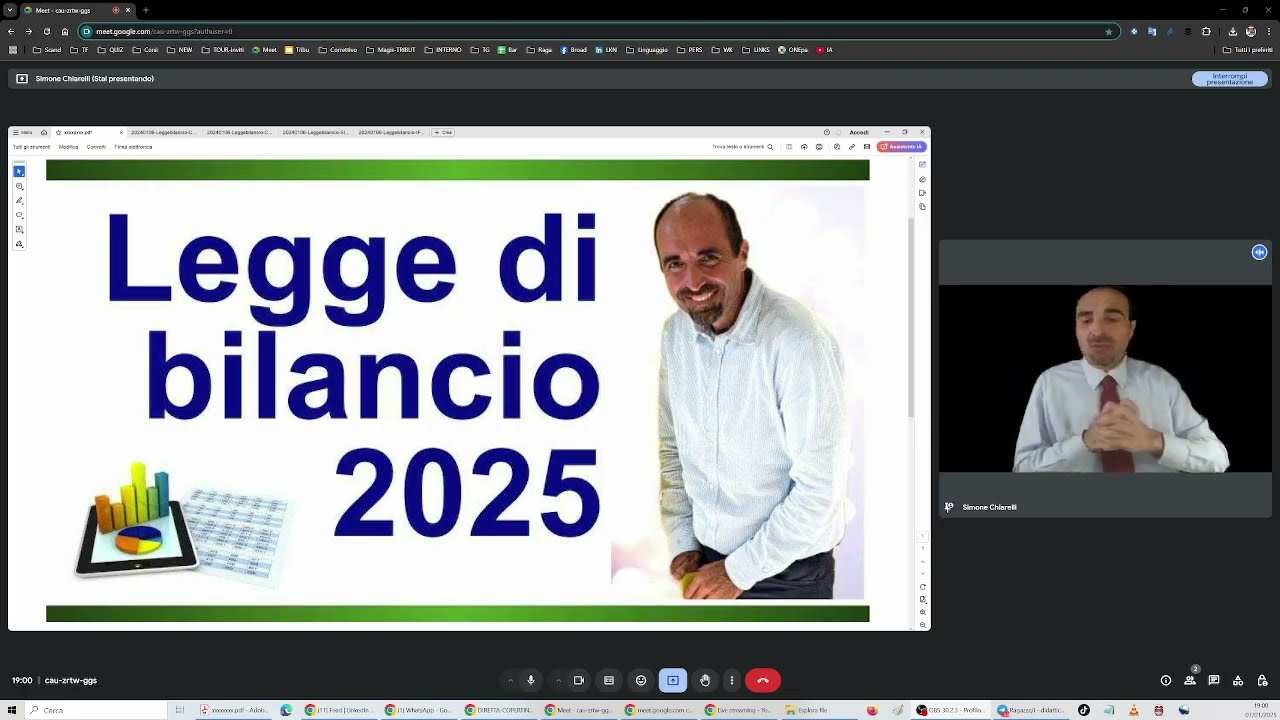Expand camera video settings arrow
This screenshot has height=720, width=1280.
[x=558, y=680]
